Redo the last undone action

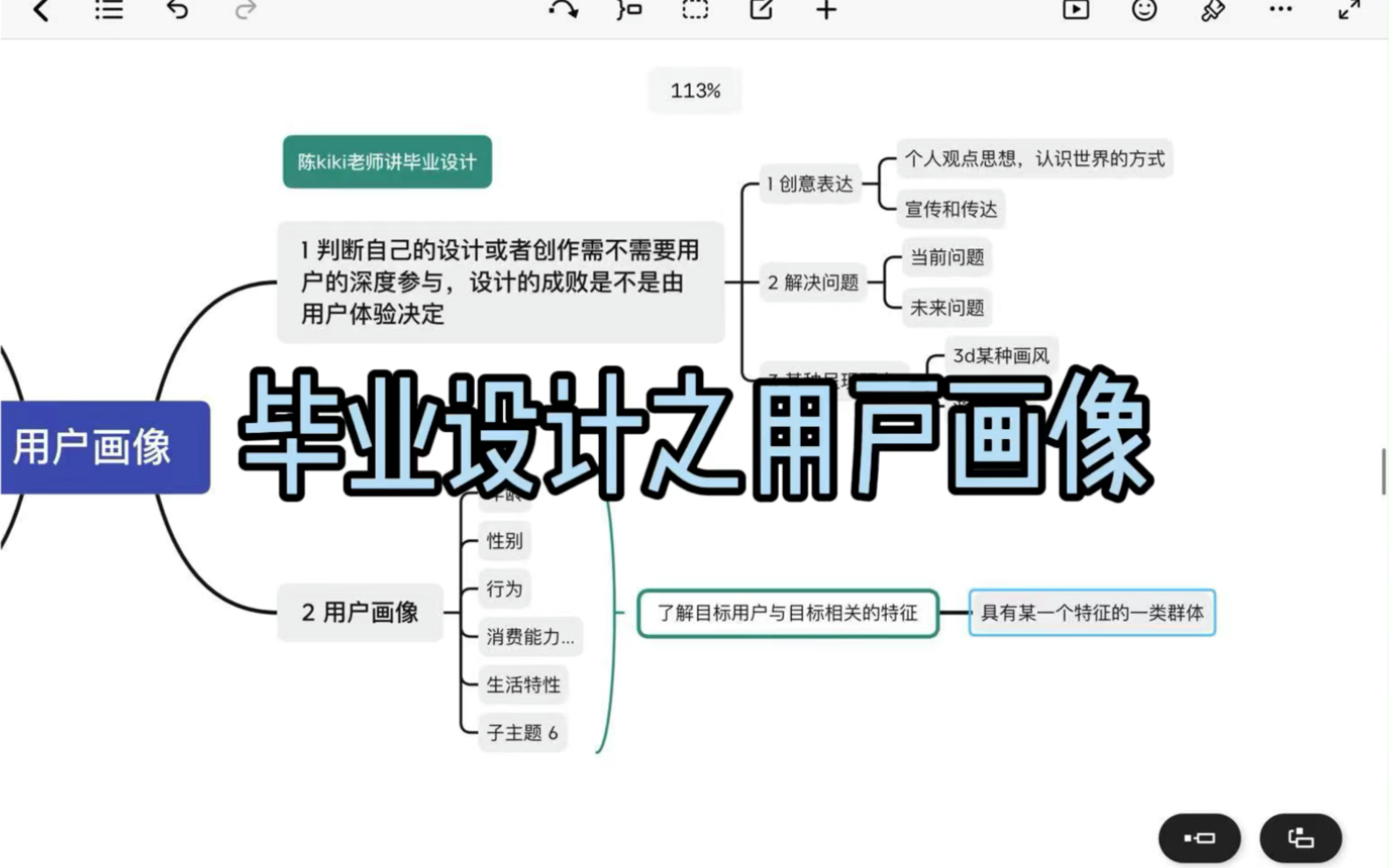[246, 11]
